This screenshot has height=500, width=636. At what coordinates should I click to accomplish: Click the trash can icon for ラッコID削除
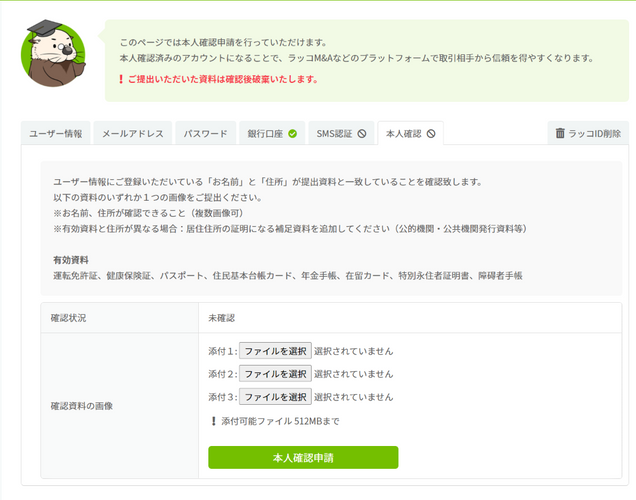pyautogui.click(x=560, y=133)
